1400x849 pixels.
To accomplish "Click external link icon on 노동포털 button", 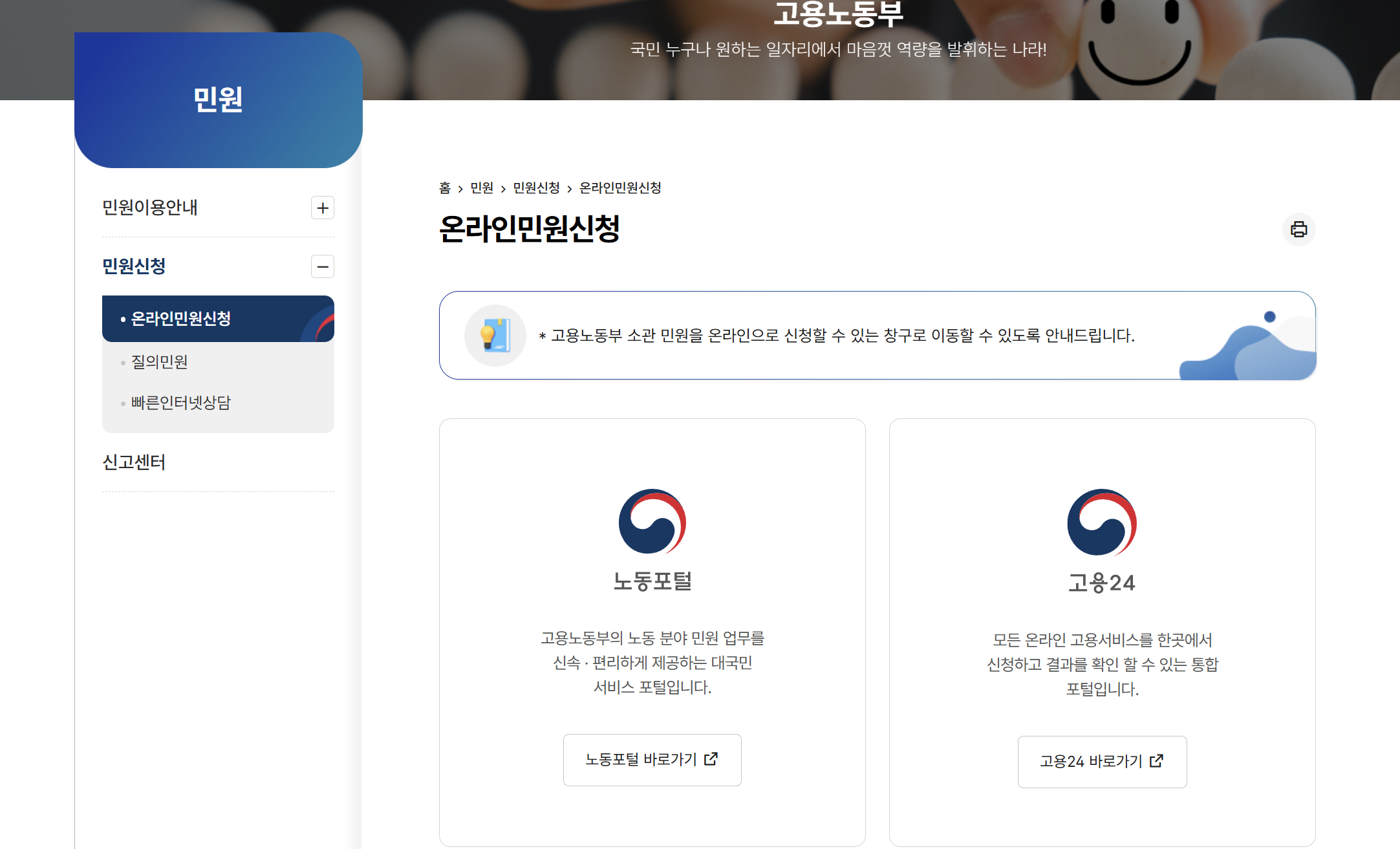I will pos(711,759).
